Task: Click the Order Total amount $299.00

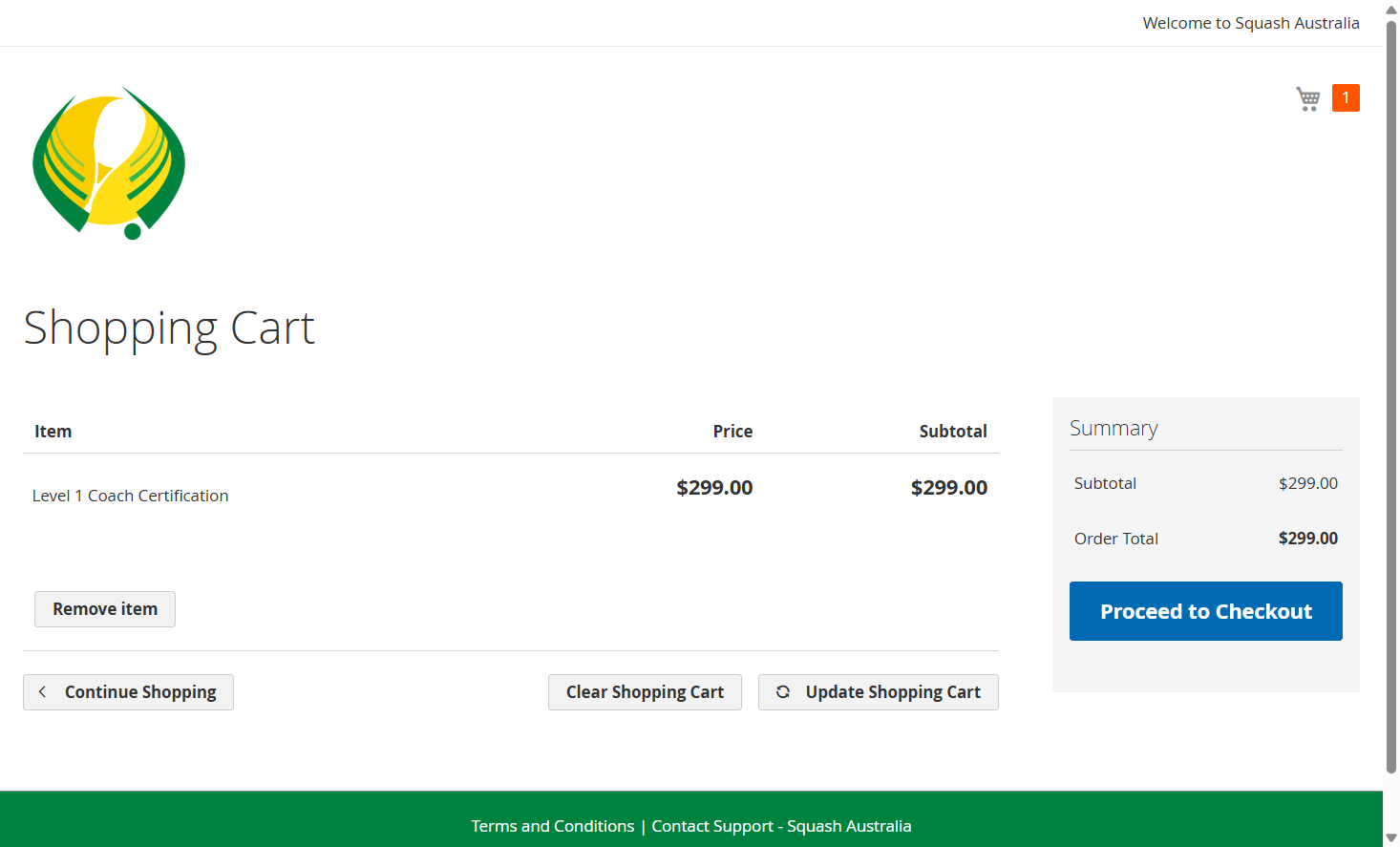Action: point(1308,539)
